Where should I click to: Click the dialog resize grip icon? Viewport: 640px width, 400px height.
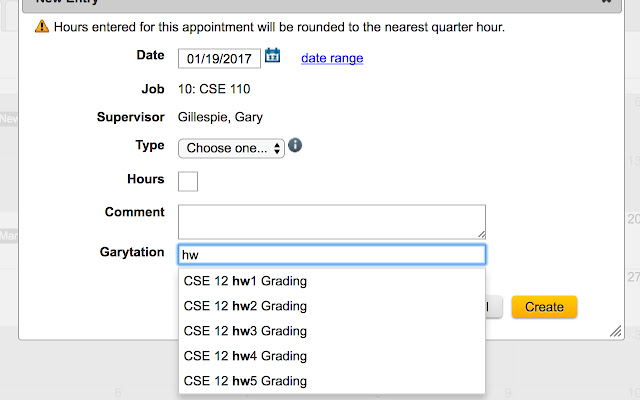click(x=614, y=331)
